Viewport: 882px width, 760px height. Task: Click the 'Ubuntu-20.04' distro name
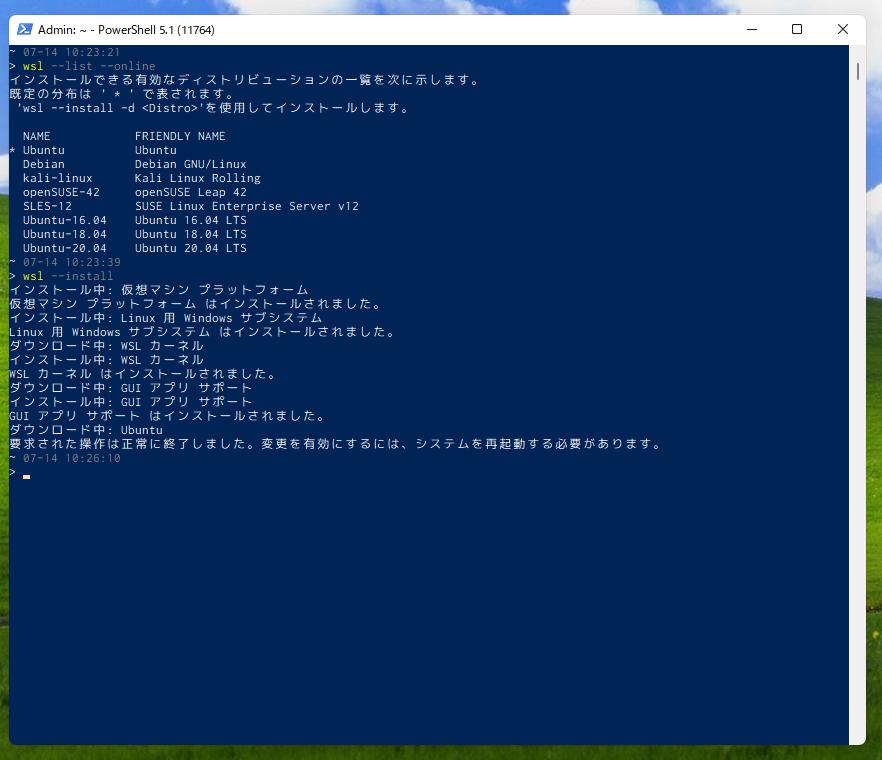tap(65, 248)
